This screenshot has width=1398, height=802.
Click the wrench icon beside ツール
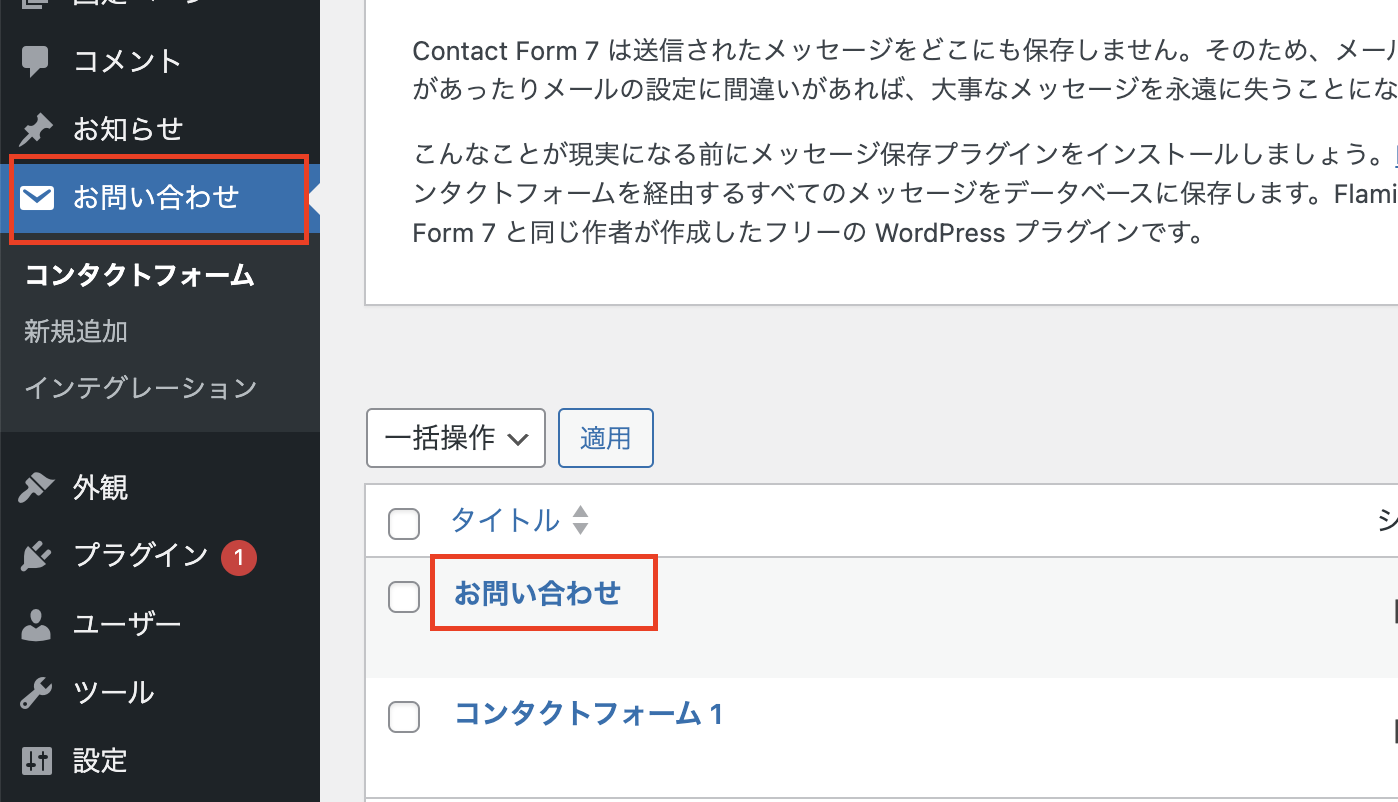click(36, 693)
